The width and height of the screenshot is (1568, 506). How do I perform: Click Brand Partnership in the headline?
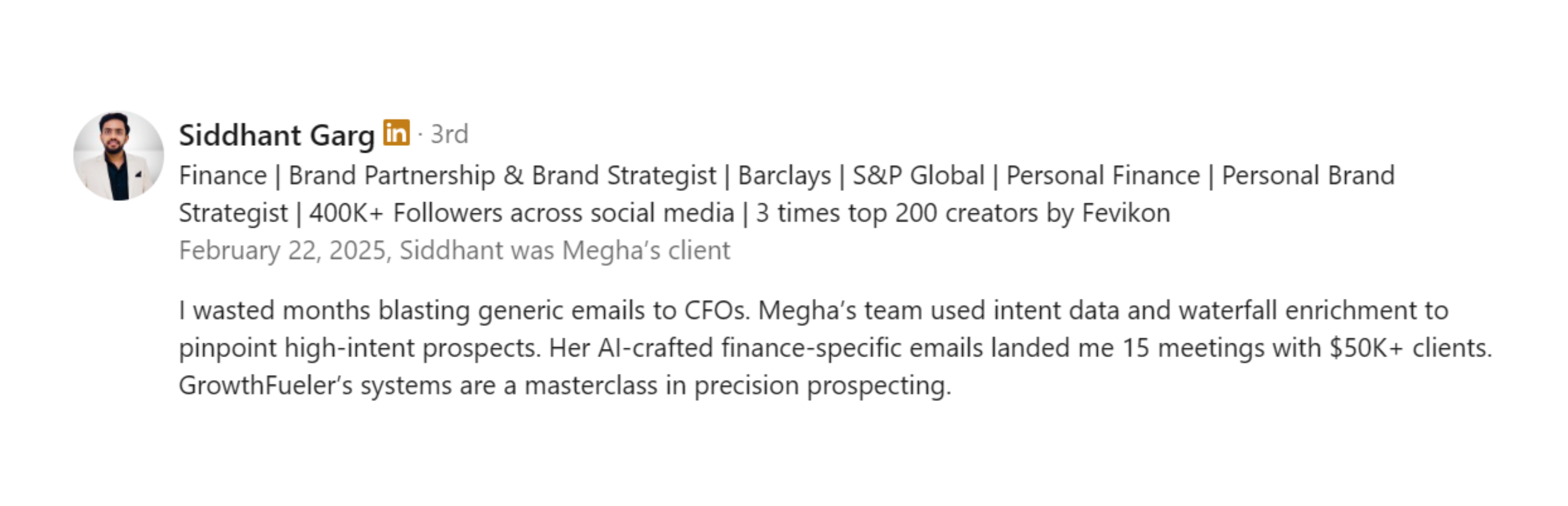392,176
